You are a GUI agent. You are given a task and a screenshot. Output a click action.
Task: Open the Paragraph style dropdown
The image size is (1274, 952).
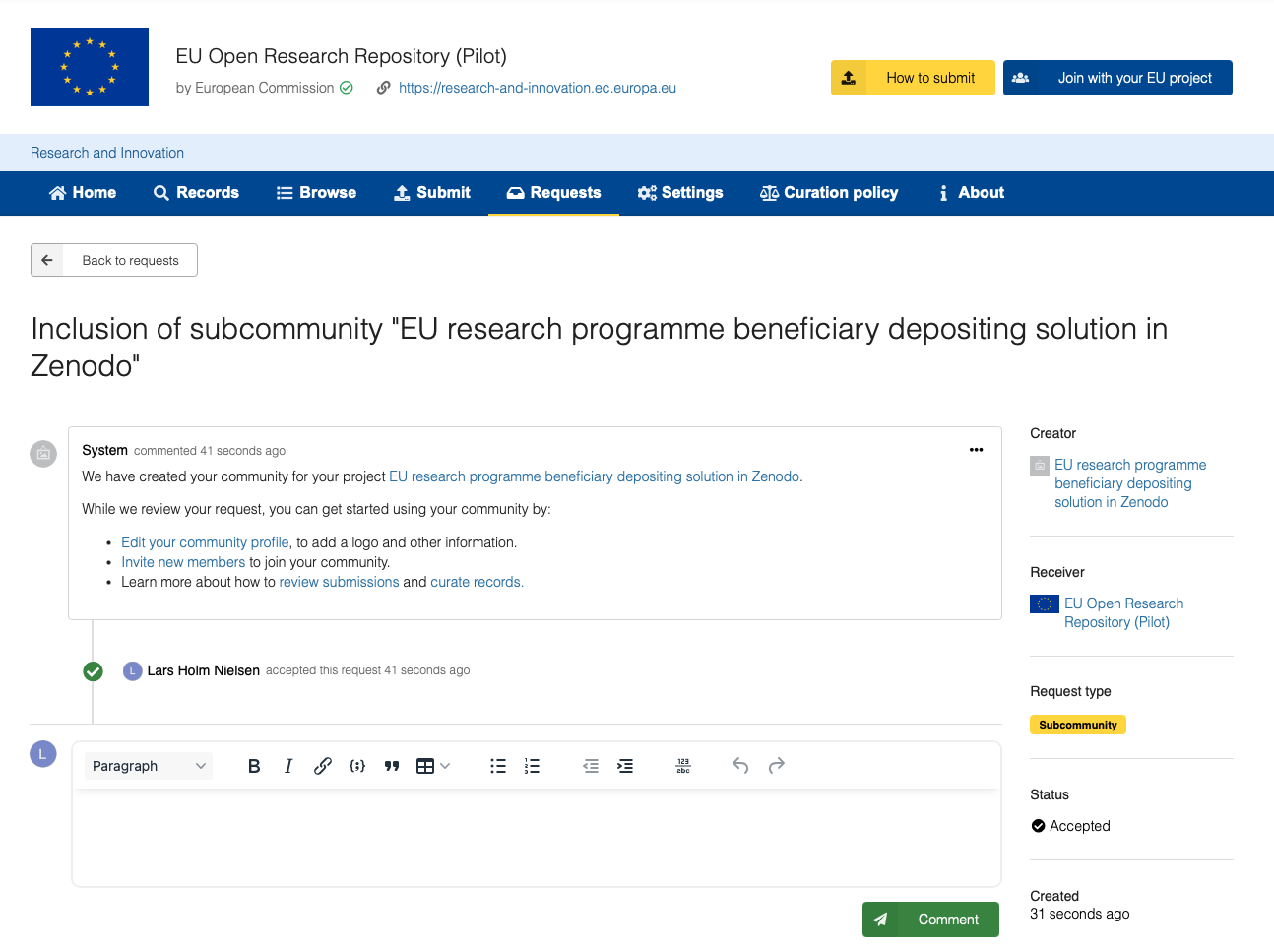tap(149, 766)
